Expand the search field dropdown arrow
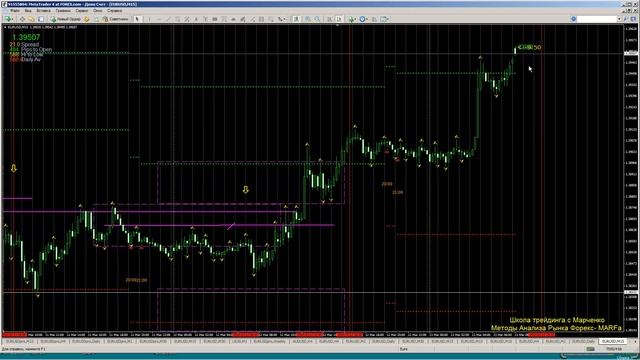640x360 pixels. [619, 19]
